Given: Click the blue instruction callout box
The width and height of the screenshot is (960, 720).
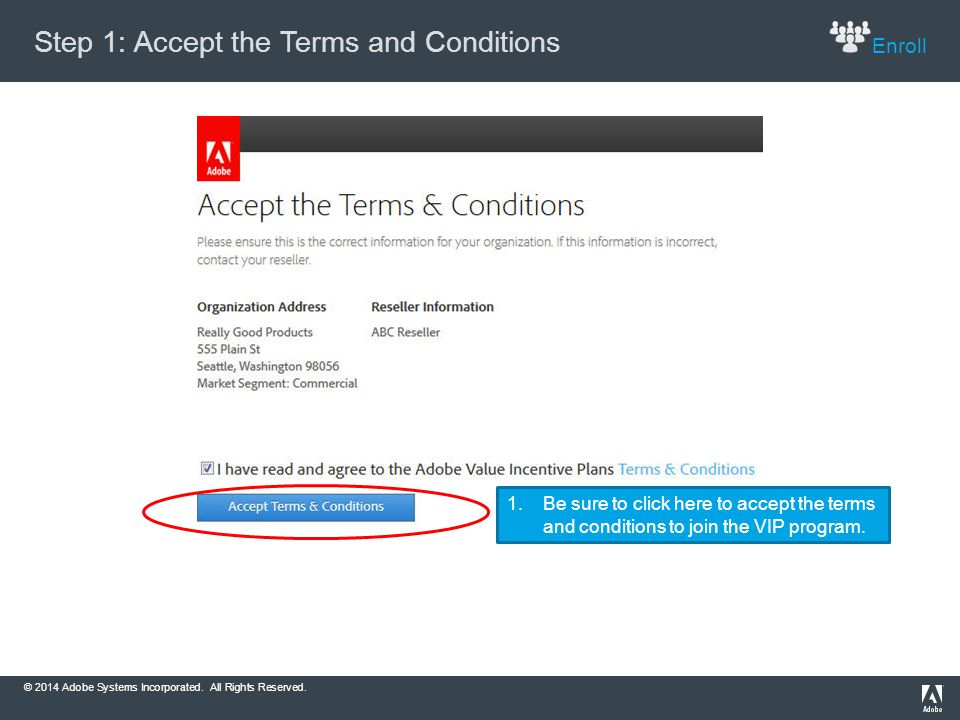Looking at the screenshot, I should [x=693, y=515].
